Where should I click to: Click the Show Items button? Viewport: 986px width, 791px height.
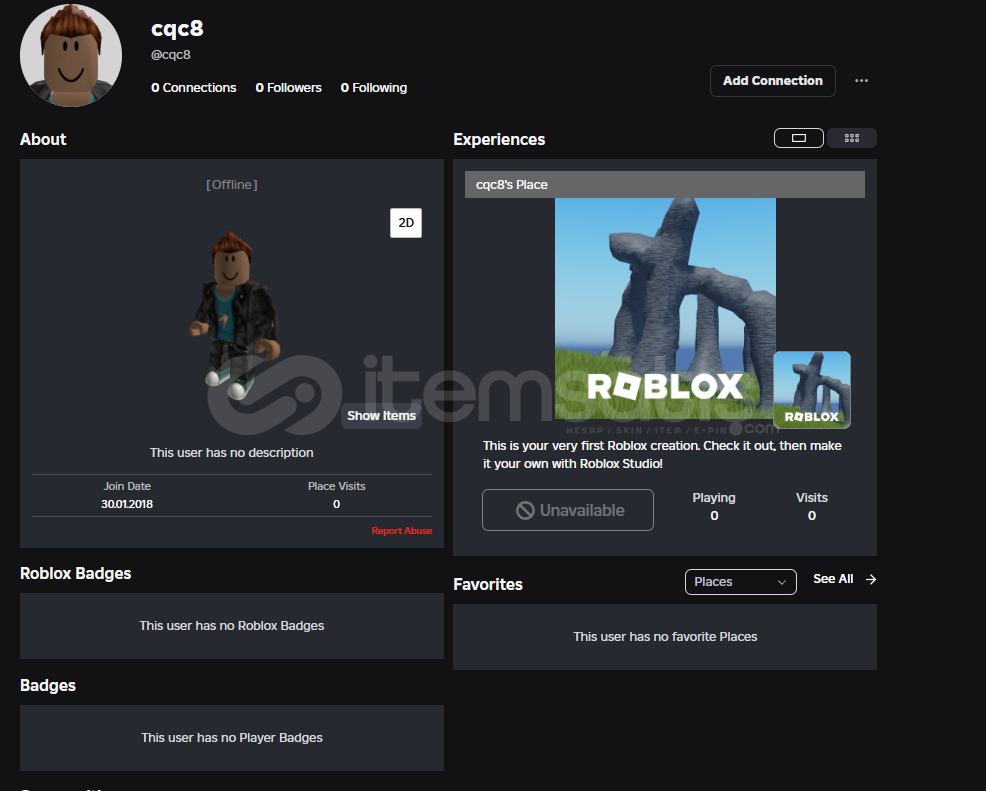coord(381,416)
